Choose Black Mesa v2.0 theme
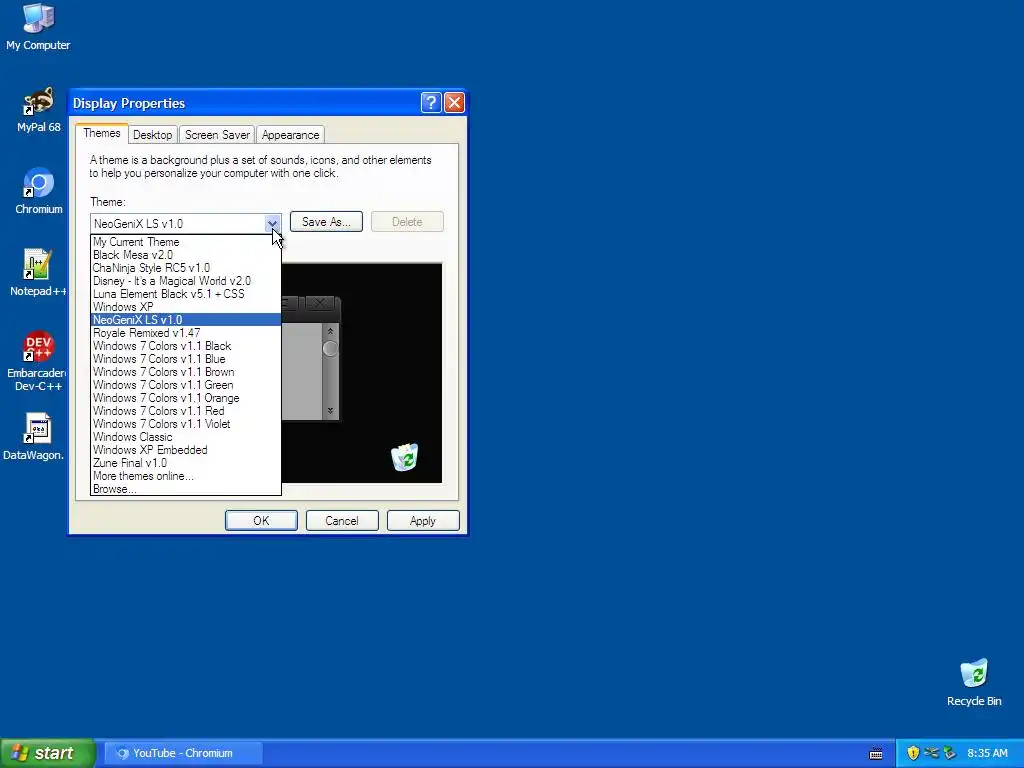Viewport: 1024px width, 768px height. (185, 255)
